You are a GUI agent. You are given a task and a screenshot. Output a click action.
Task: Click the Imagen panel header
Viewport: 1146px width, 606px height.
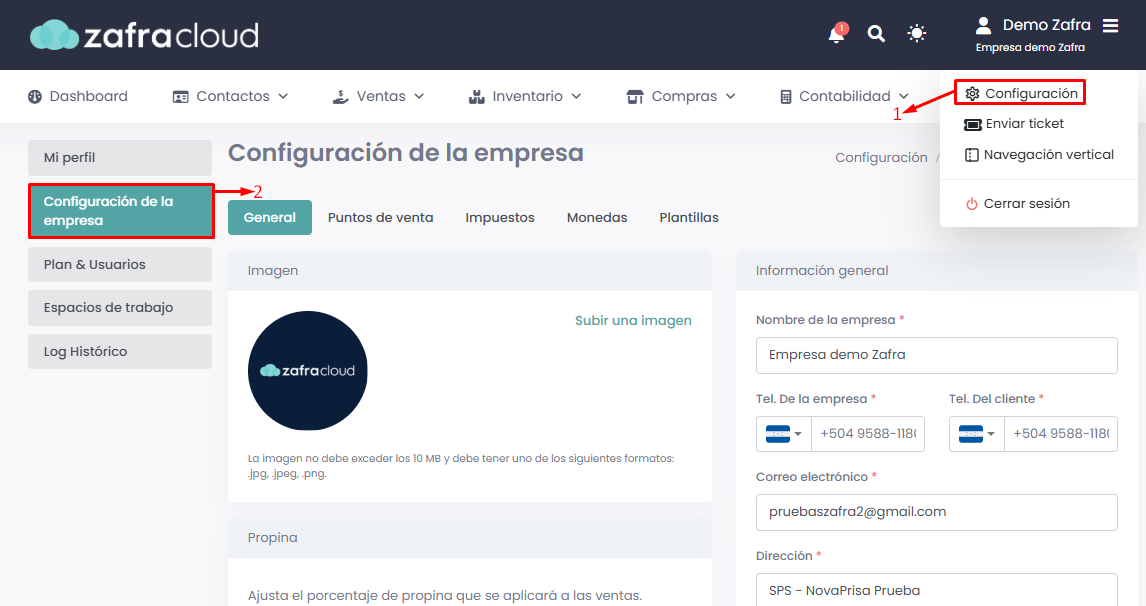click(x=470, y=271)
